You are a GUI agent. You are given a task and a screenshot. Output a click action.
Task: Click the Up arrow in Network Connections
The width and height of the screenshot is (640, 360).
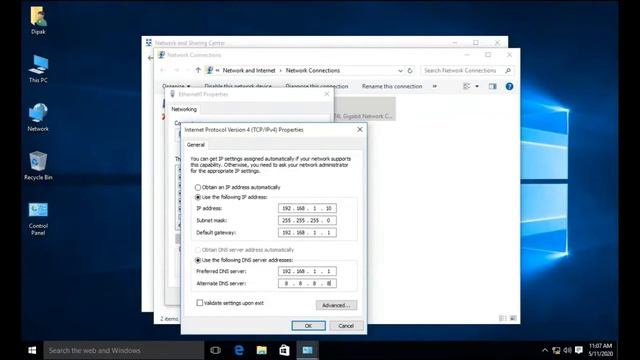click(198, 70)
